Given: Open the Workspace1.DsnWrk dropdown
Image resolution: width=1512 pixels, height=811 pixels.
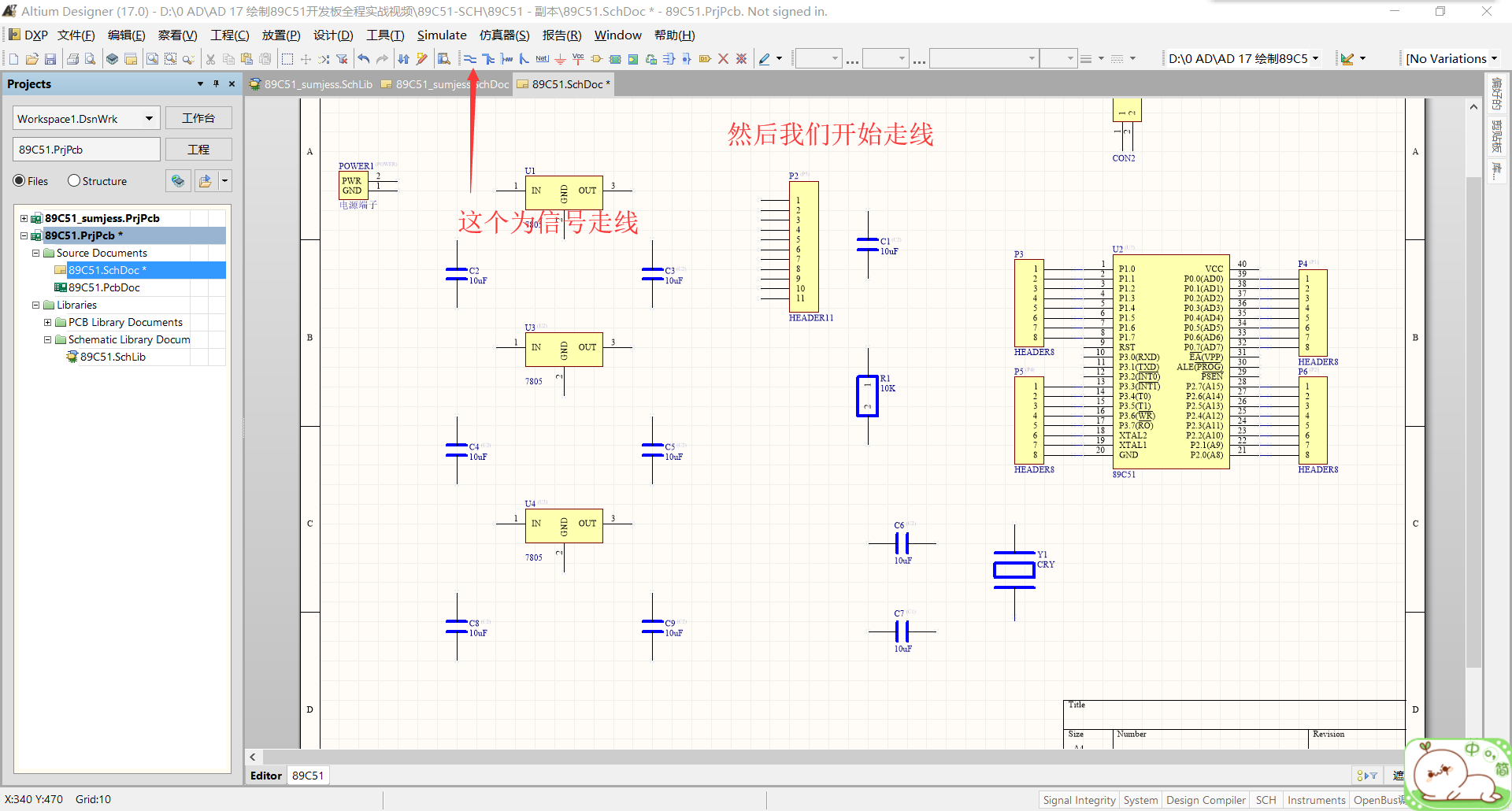Looking at the screenshot, I should coord(149,119).
